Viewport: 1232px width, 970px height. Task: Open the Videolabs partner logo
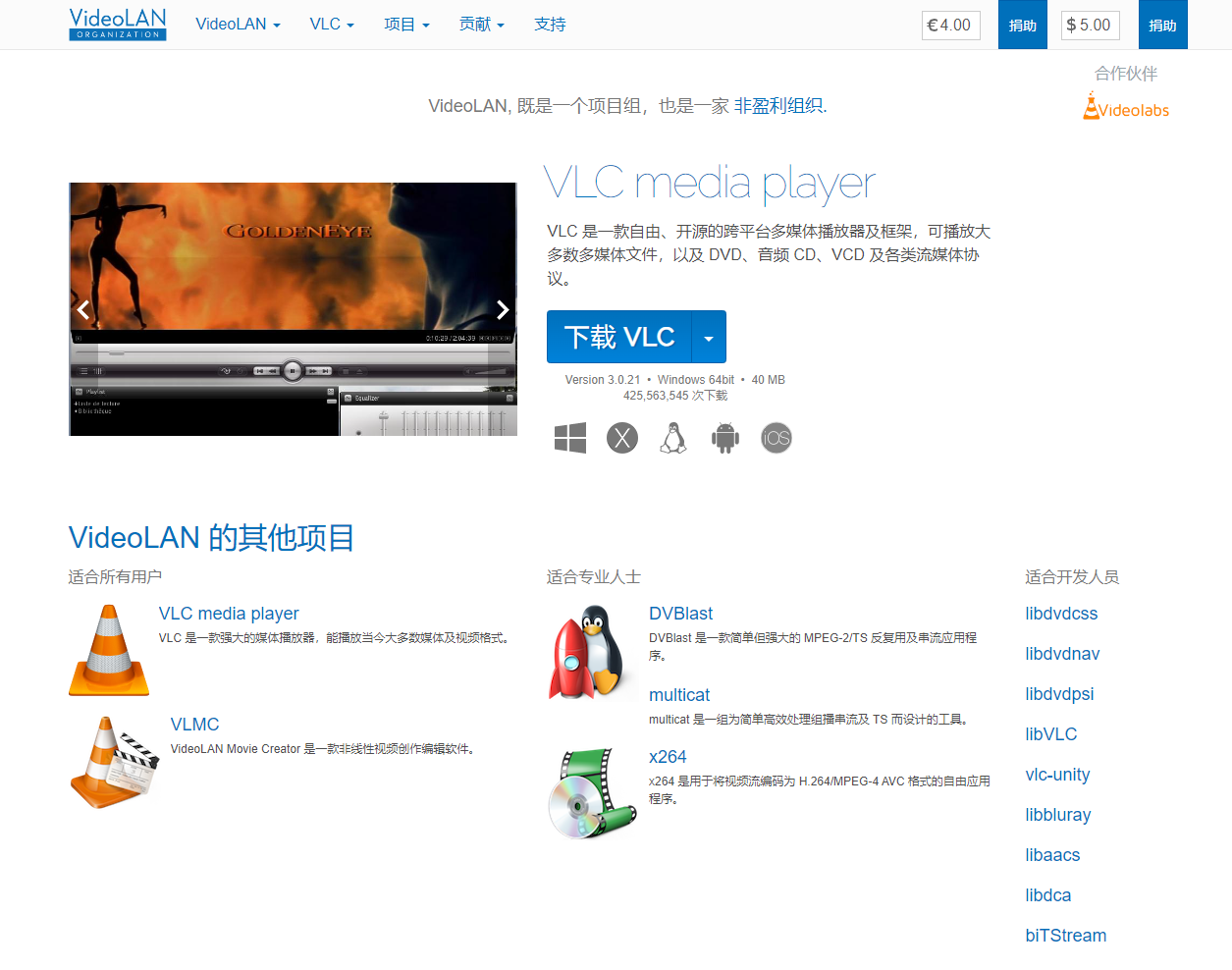[1126, 106]
